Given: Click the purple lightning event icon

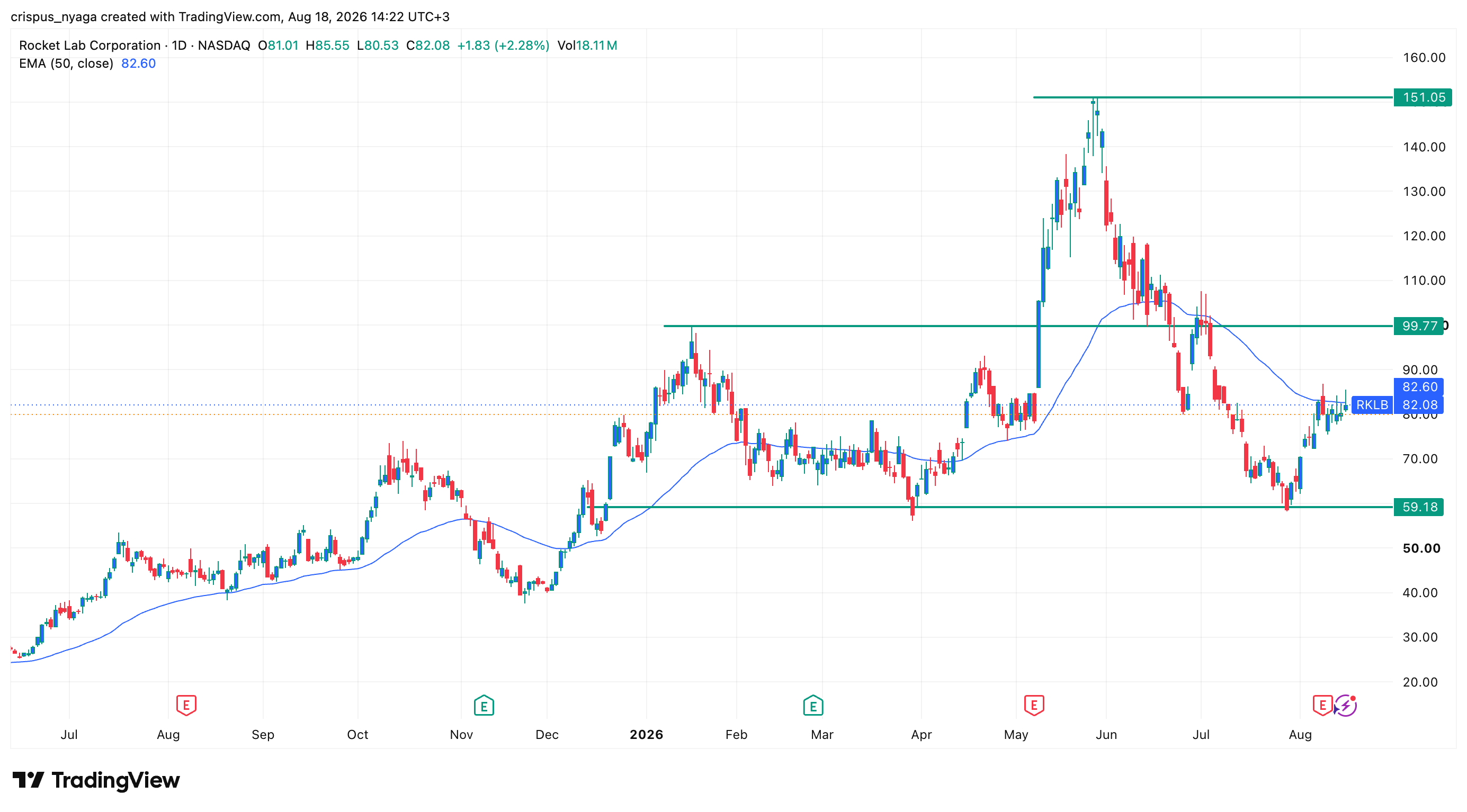Looking at the screenshot, I should pos(1346,706).
